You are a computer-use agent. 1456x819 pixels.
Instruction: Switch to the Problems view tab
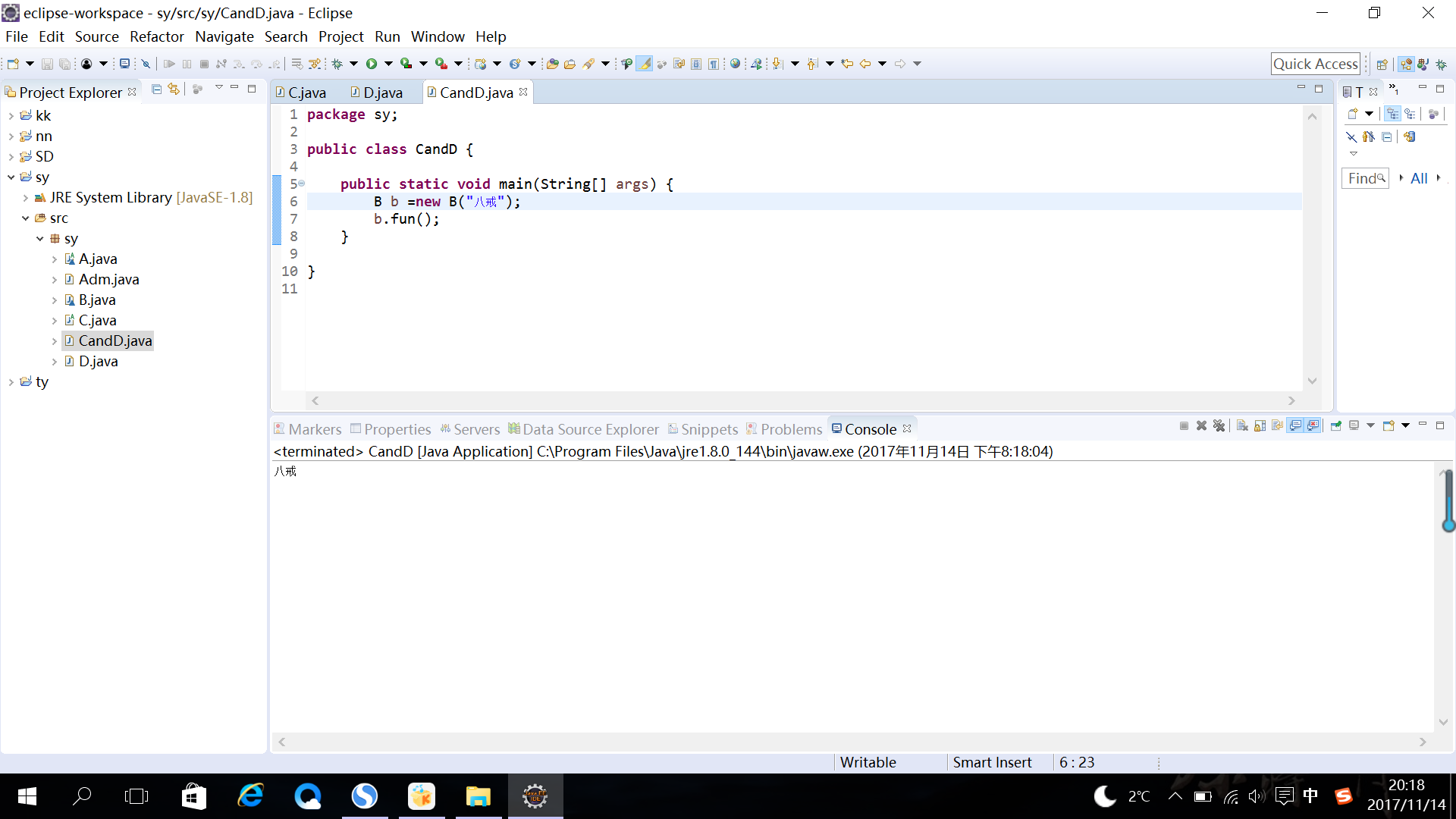tap(784, 429)
